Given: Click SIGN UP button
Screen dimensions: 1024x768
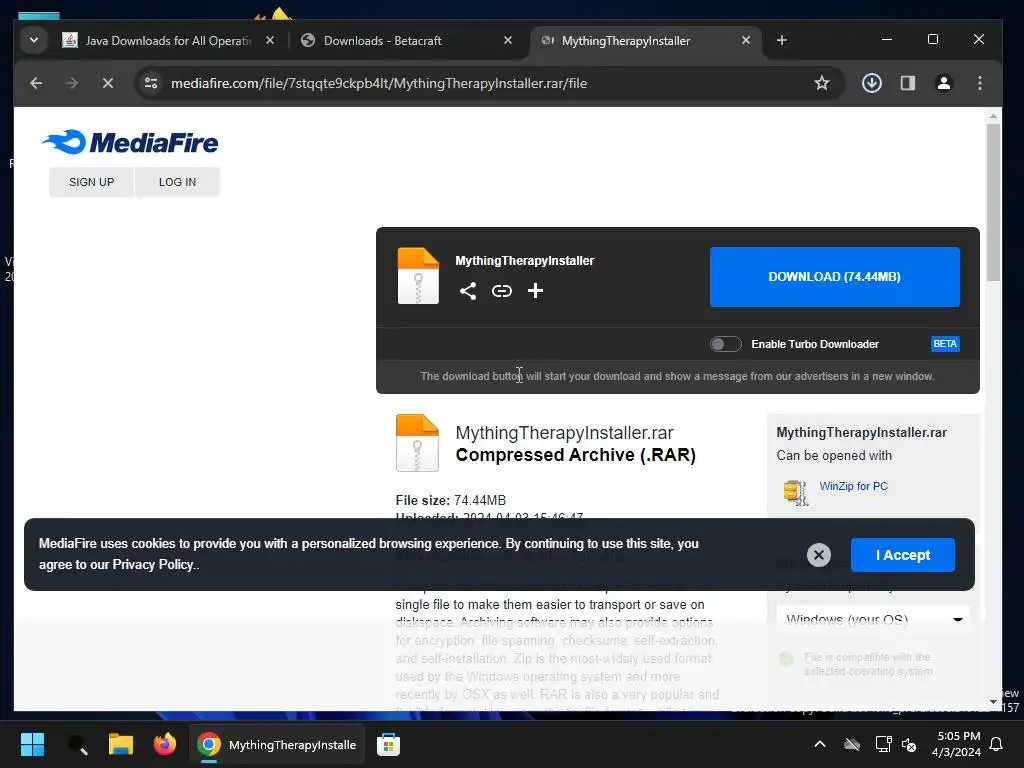Looking at the screenshot, I should pos(91,182).
